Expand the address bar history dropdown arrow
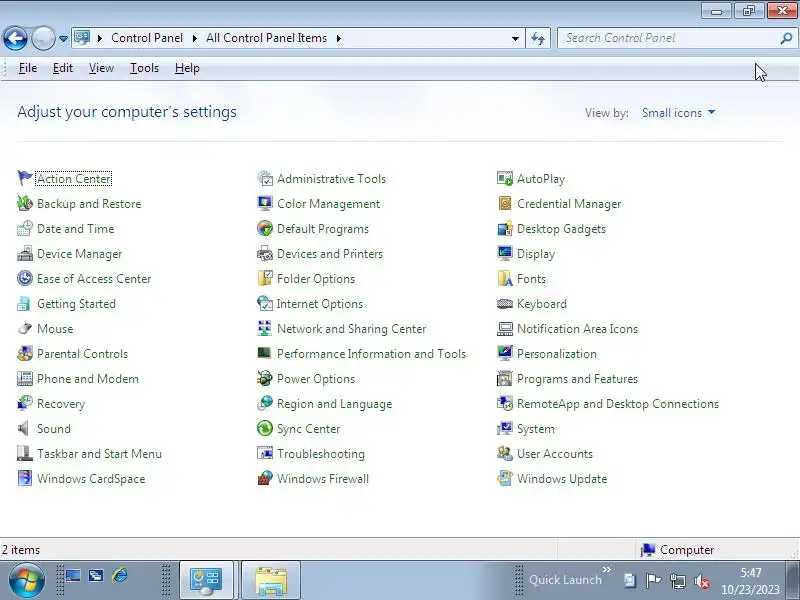 coord(515,38)
